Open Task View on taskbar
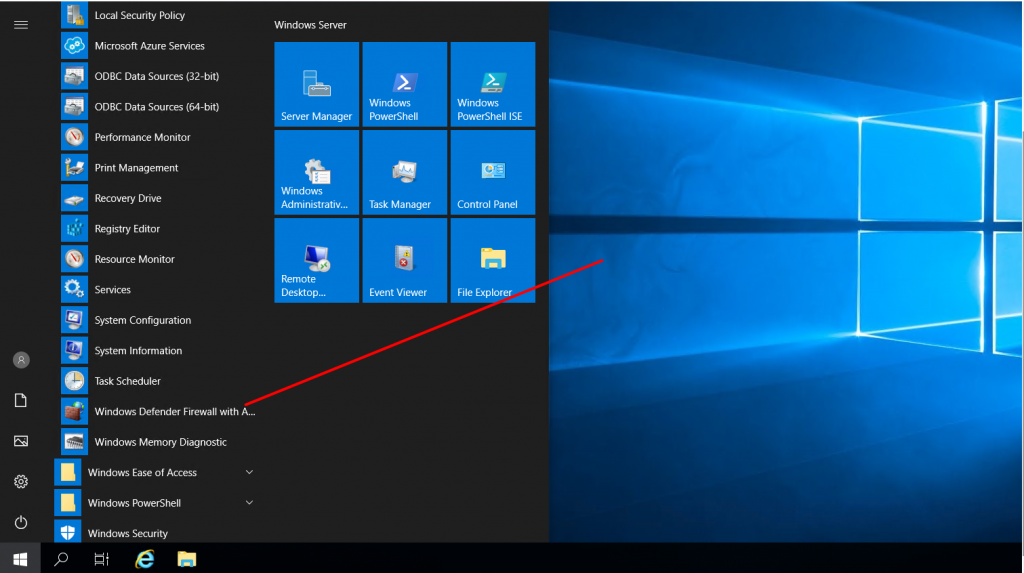 (x=101, y=559)
